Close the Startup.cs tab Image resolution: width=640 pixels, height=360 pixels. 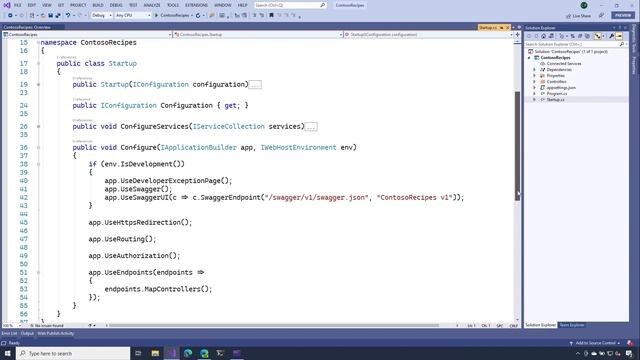pyautogui.click(x=507, y=27)
